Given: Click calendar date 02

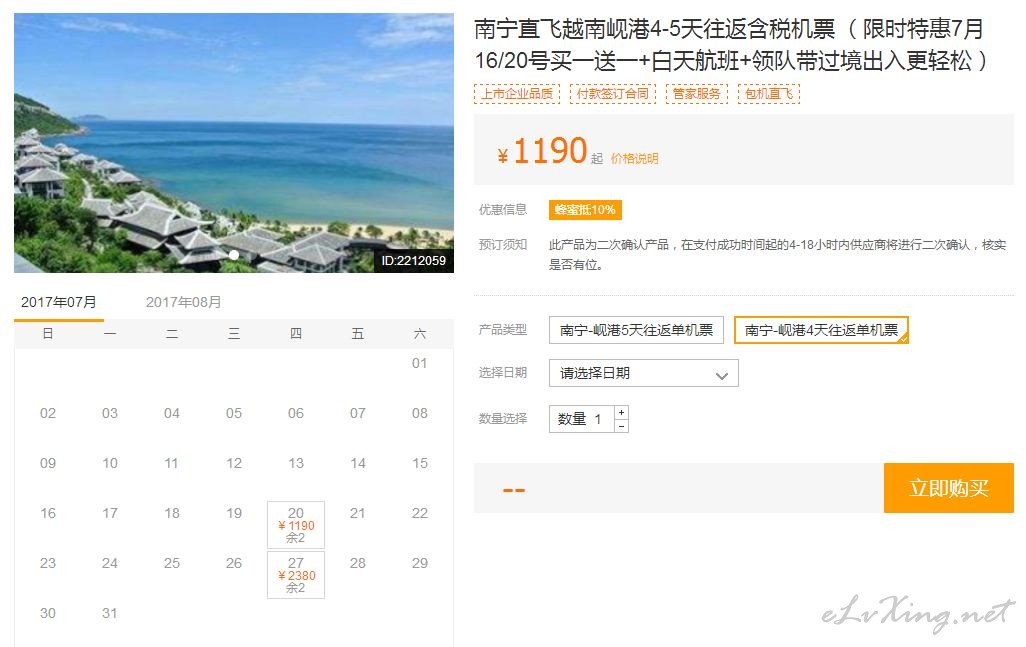Looking at the screenshot, I should coord(48,413).
